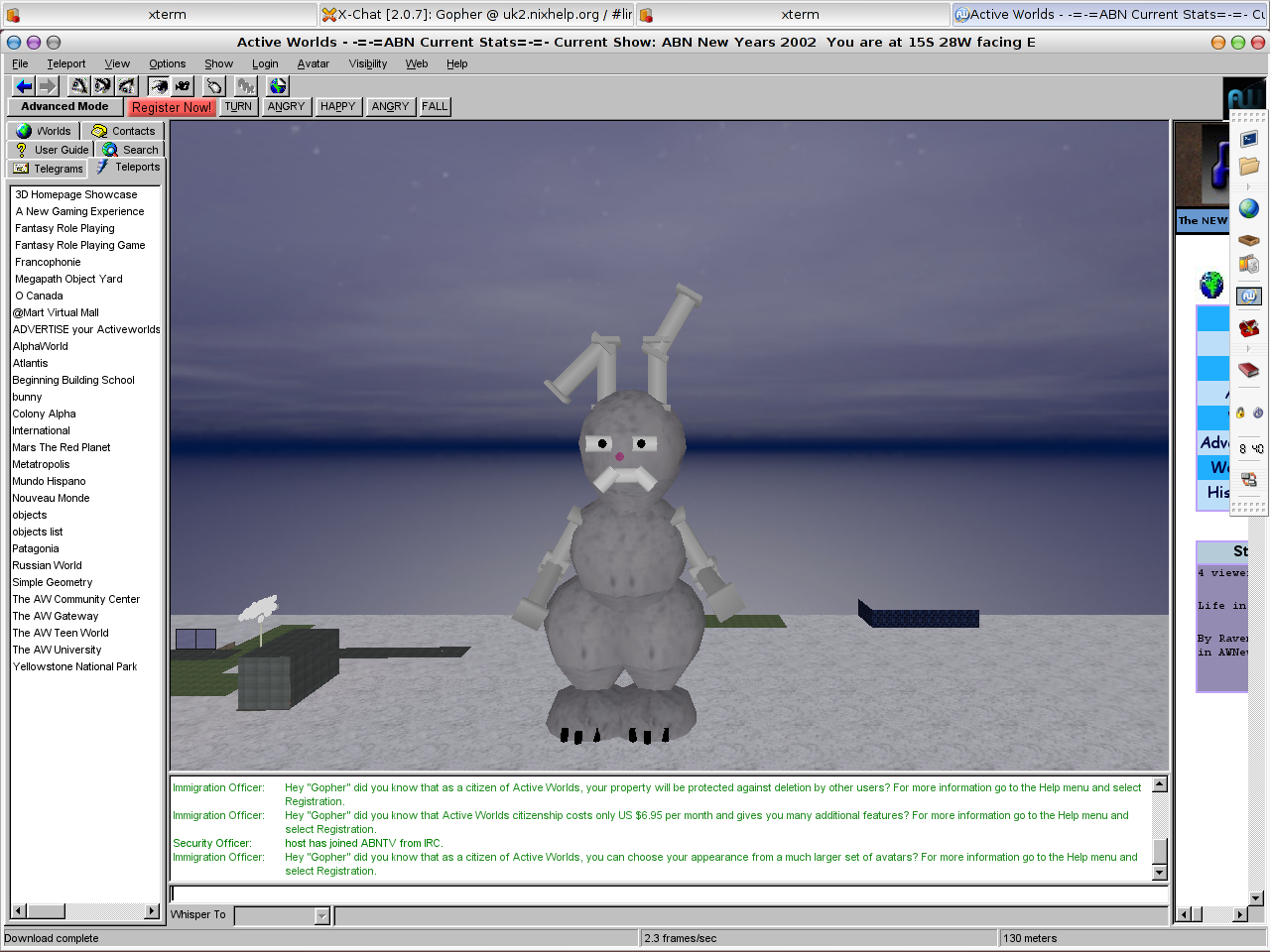1270x952 pixels.
Task: Click the teleport list horizontal scrollbar thumb
Action: coord(46,910)
